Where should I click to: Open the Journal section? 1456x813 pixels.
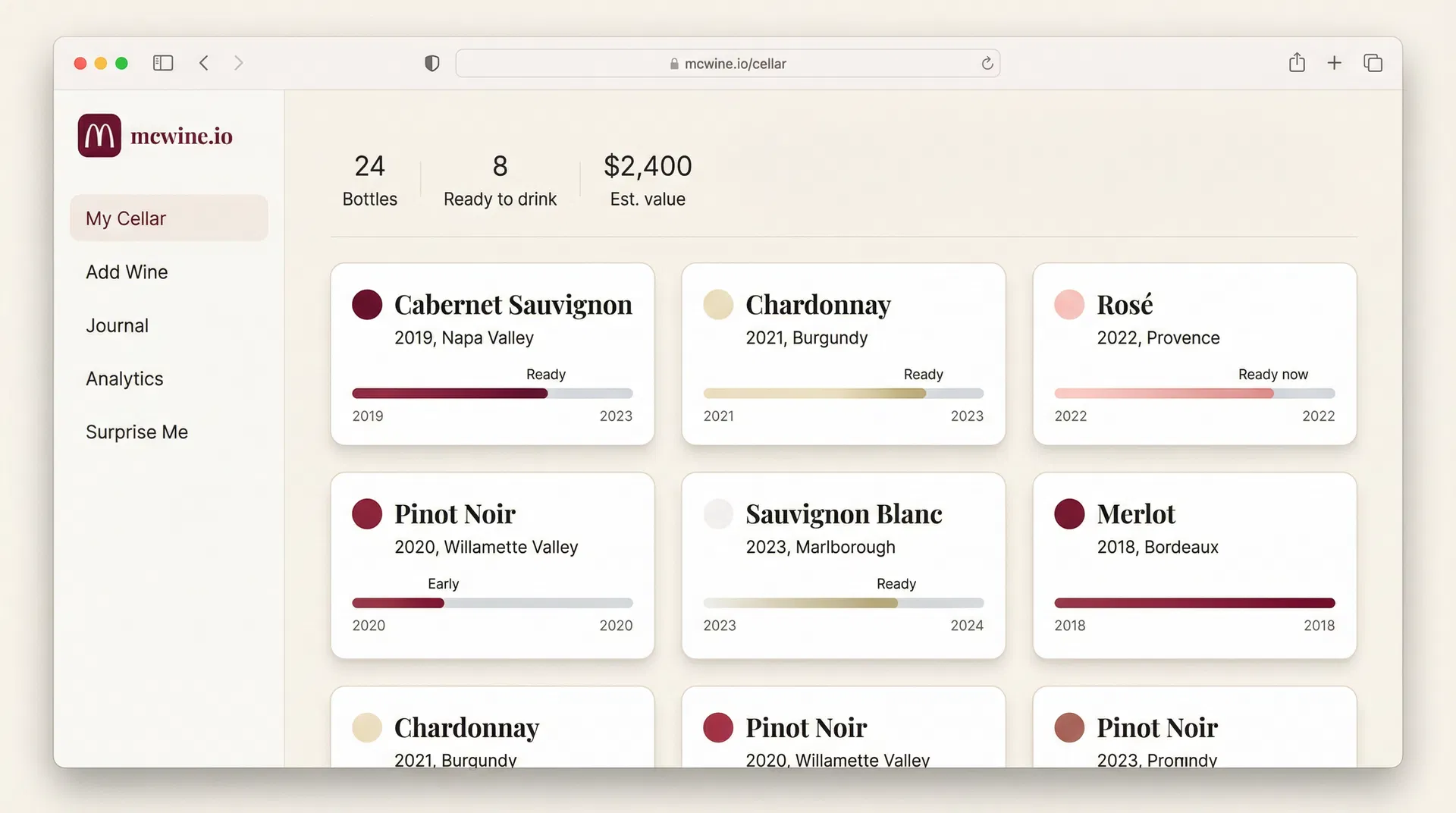[x=117, y=325]
